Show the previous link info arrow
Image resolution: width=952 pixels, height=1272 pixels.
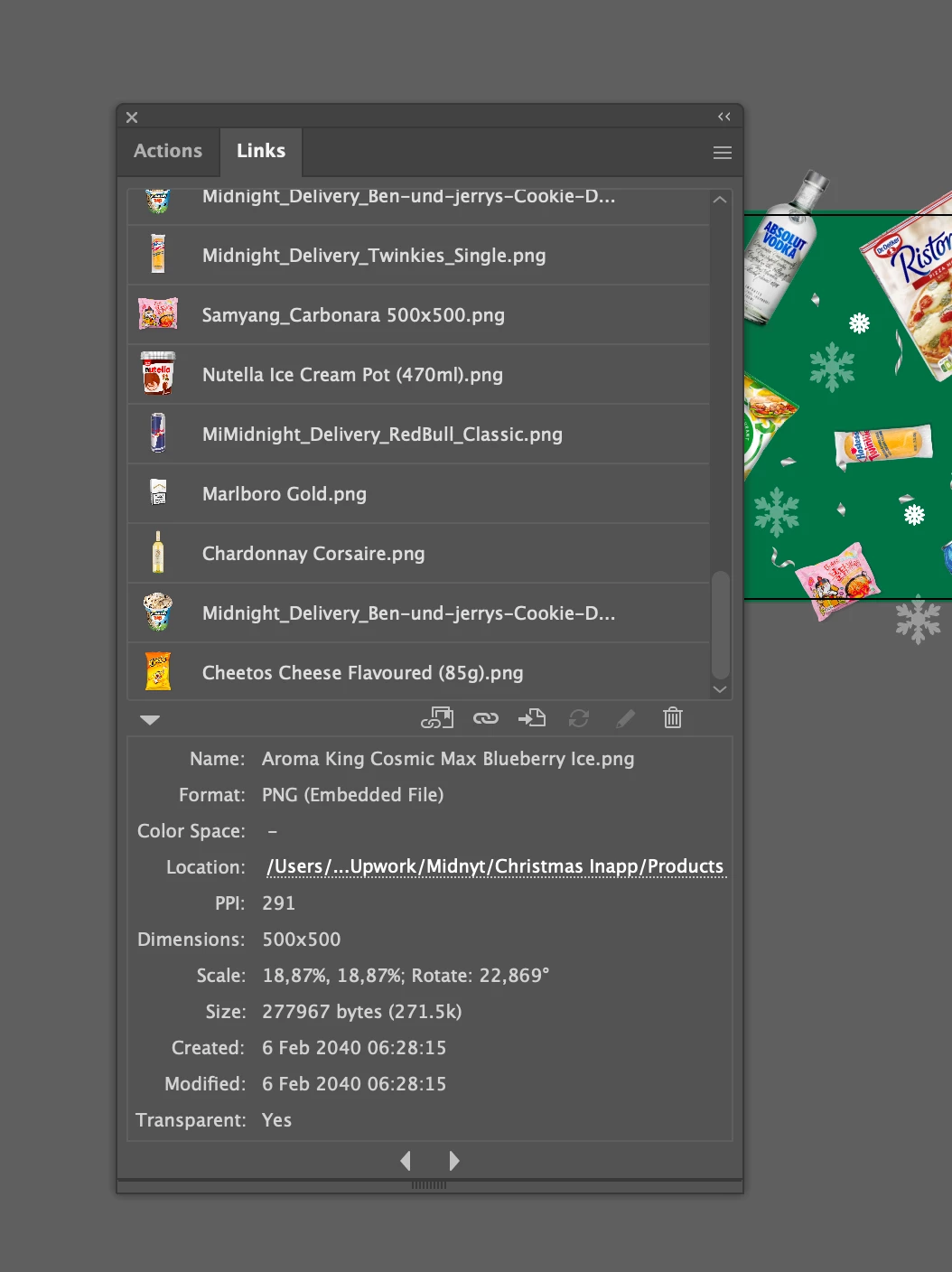(406, 1161)
